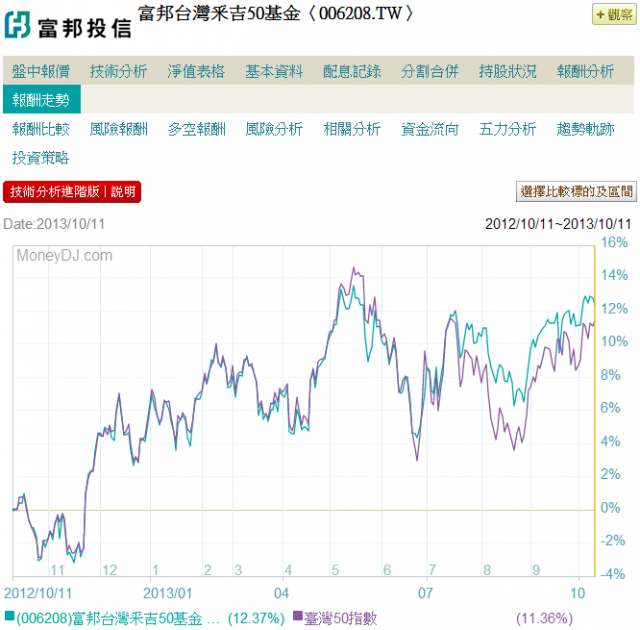Image resolution: width=640 pixels, height=630 pixels.
Task: Click the red 技術分析進階版｜說明 button
Action: click(72, 192)
